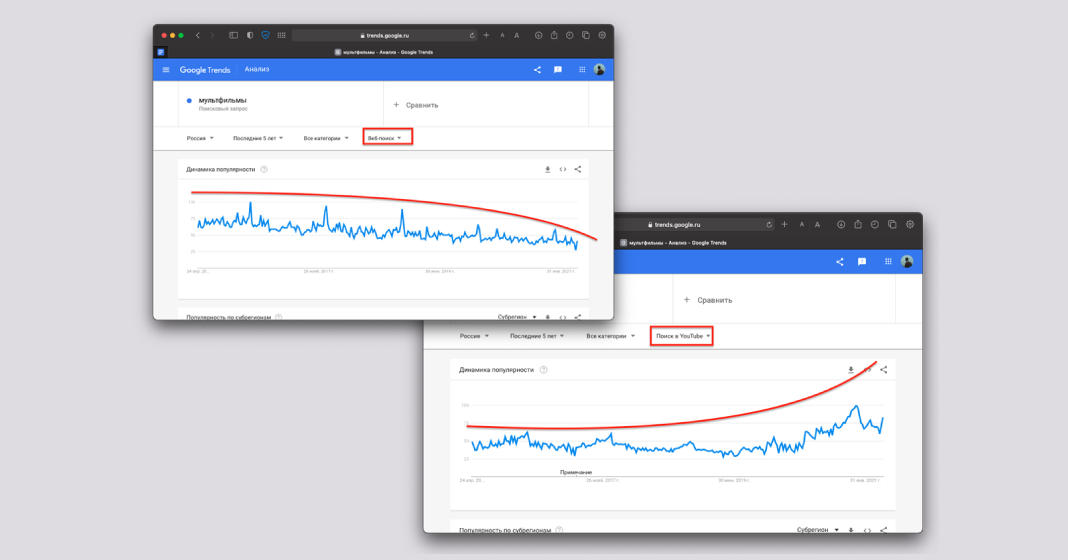Image resolution: width=1068 pixels, height=560 pixels.
Task: Click Сравнить in the front window
Action: pos(416,105)
